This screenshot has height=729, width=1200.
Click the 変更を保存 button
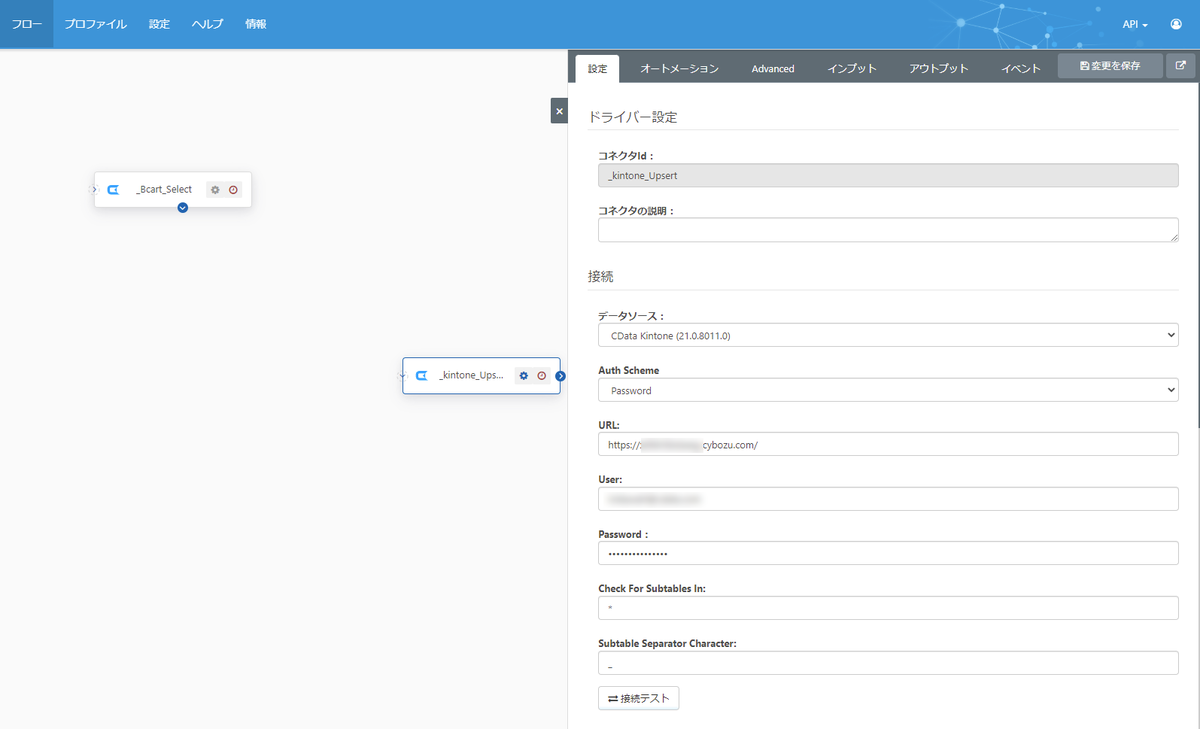pyautogui.click(x=1110, y=66)
